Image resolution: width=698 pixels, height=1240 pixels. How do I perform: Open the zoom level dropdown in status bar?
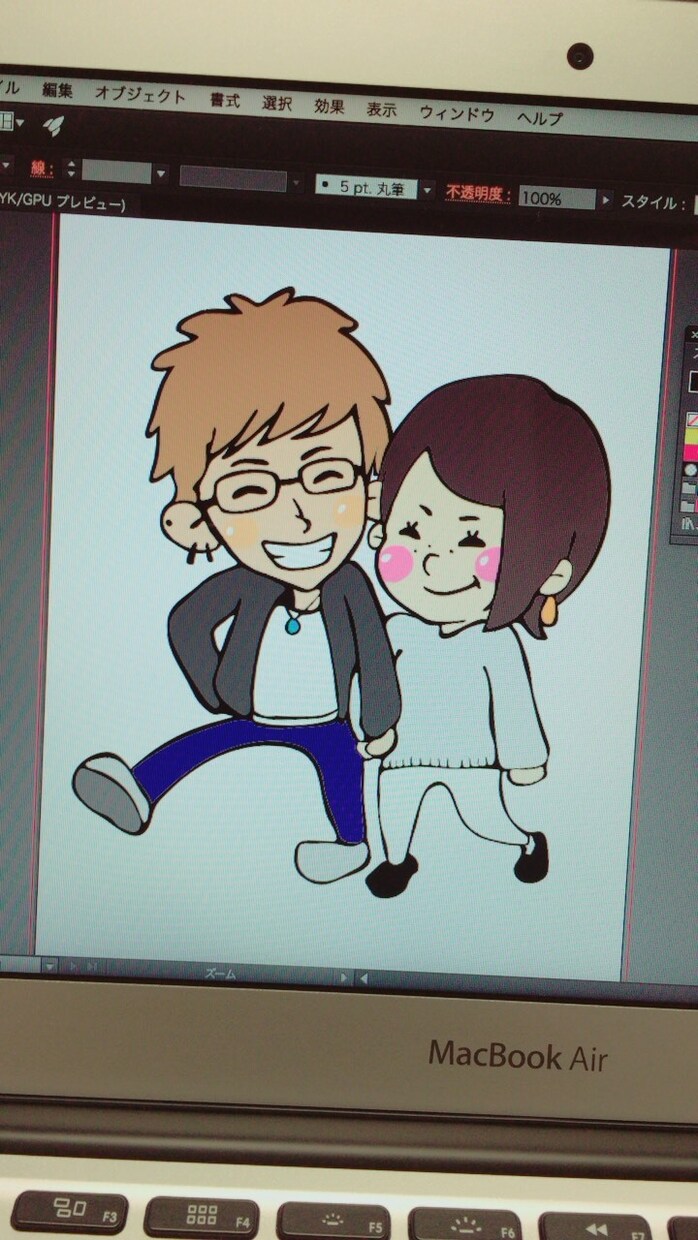pos(49,966)
